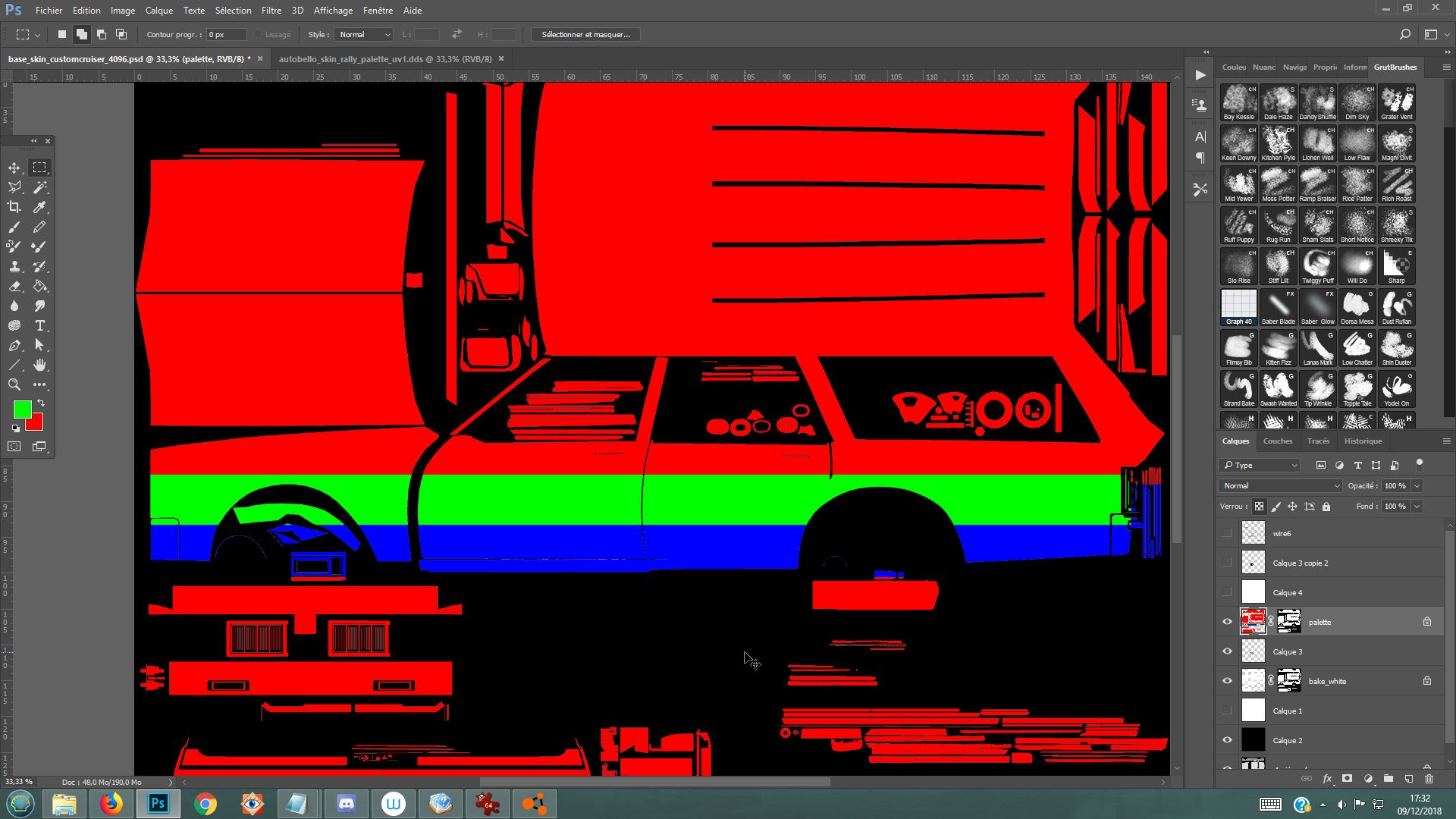Hide the palette layer
Screen dimensions: 1456x819
pos(1227,622)
